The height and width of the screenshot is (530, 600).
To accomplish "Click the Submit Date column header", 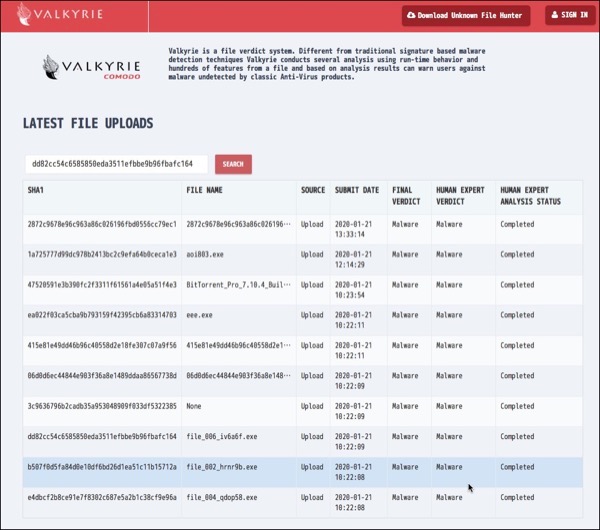I will tap(357, 190).
